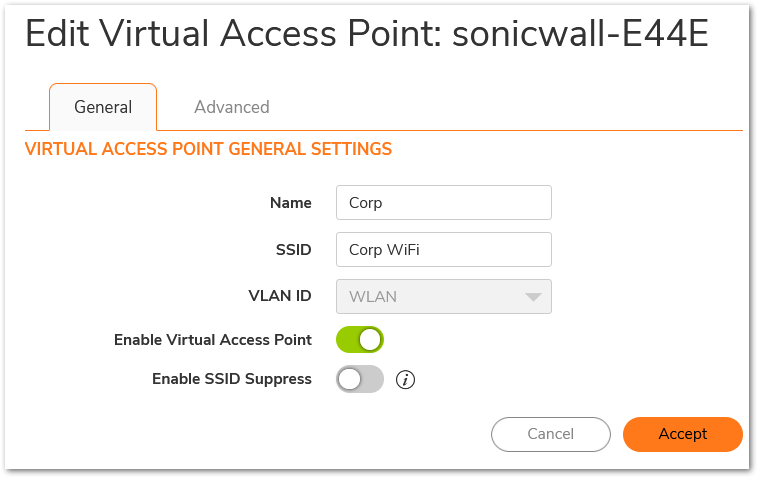This screenshot has width=758, height=478.
Task: Click the VLAN ID label
Action: click(280, 296)
